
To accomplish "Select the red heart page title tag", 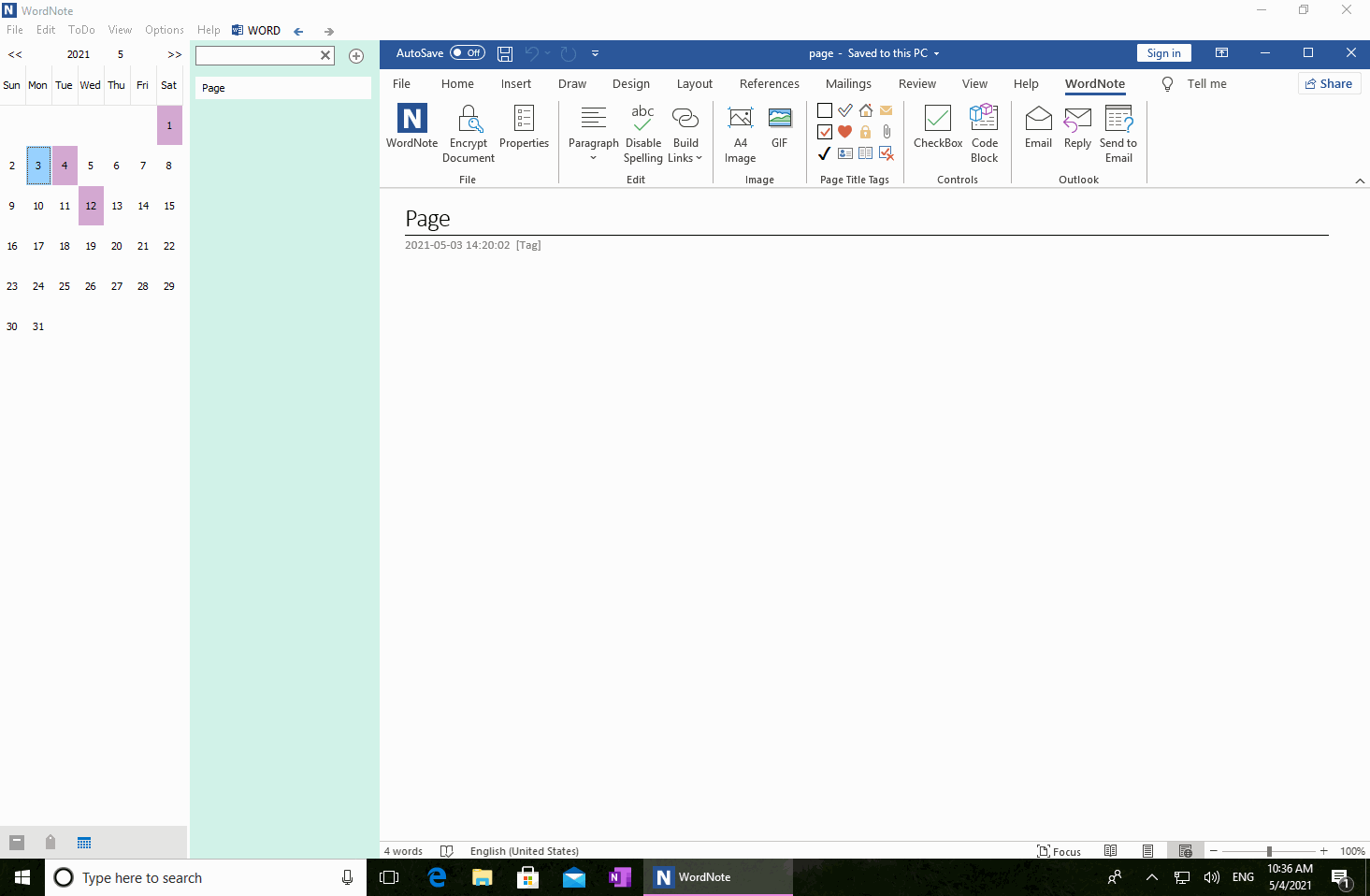I will coord(845,132).
